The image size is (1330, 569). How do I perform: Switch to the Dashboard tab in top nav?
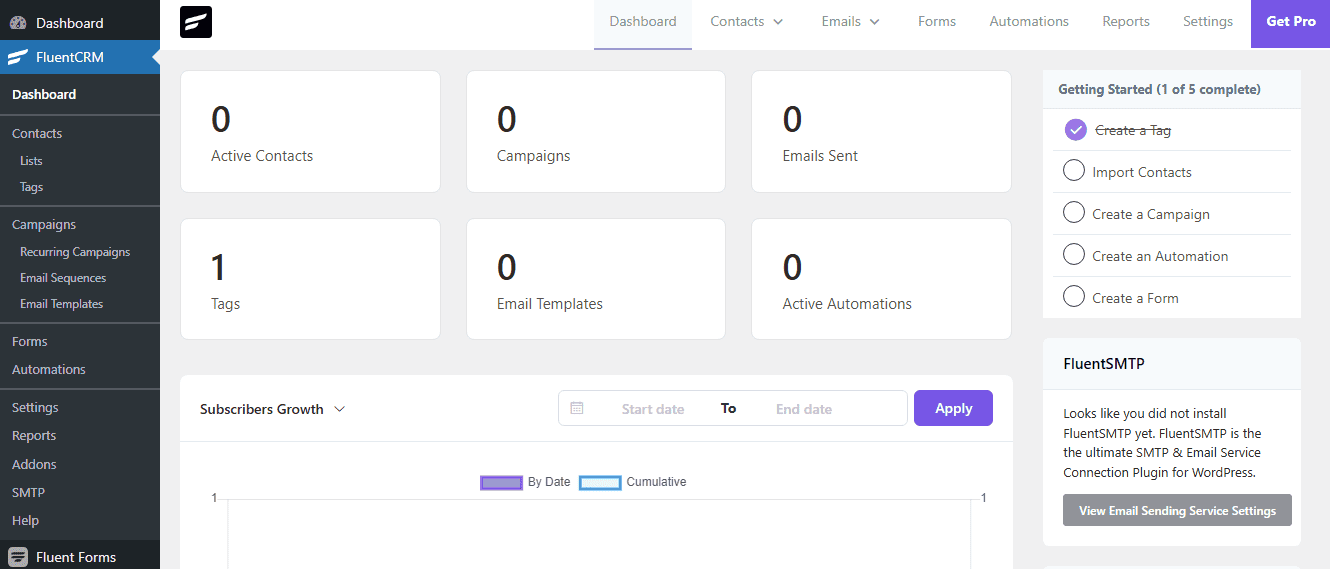[x=643, y=24]
